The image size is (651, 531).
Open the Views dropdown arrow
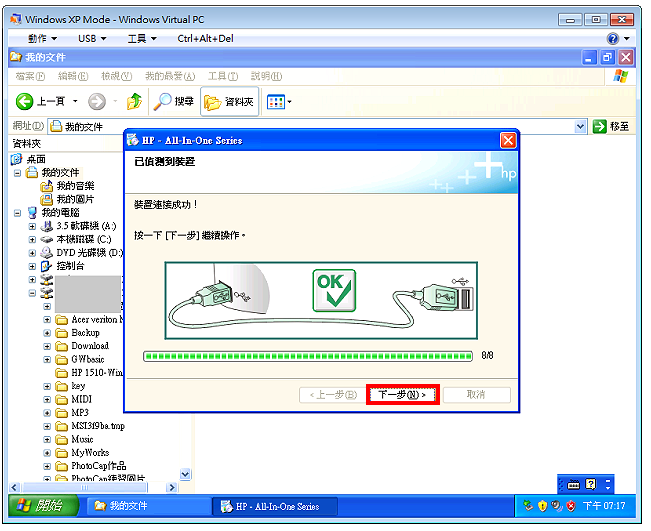(x=289, y=102)
